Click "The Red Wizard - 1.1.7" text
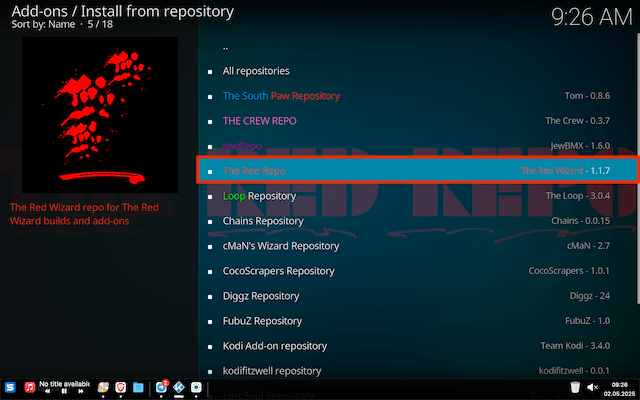640x400 pixels. click(x=566, y=171)
